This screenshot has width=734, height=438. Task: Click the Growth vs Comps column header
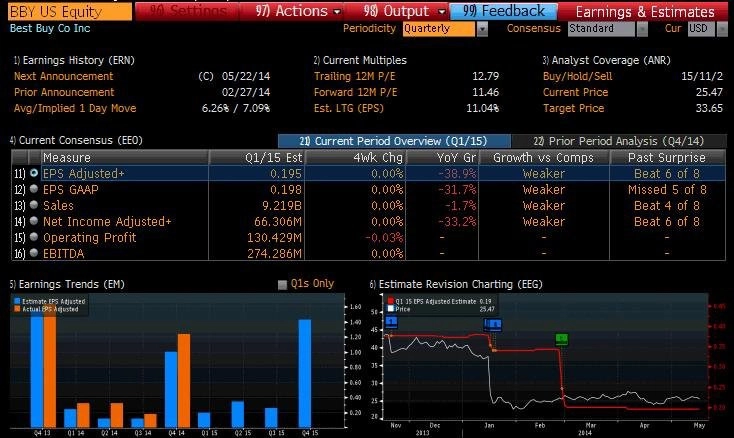tap(544, 158)
